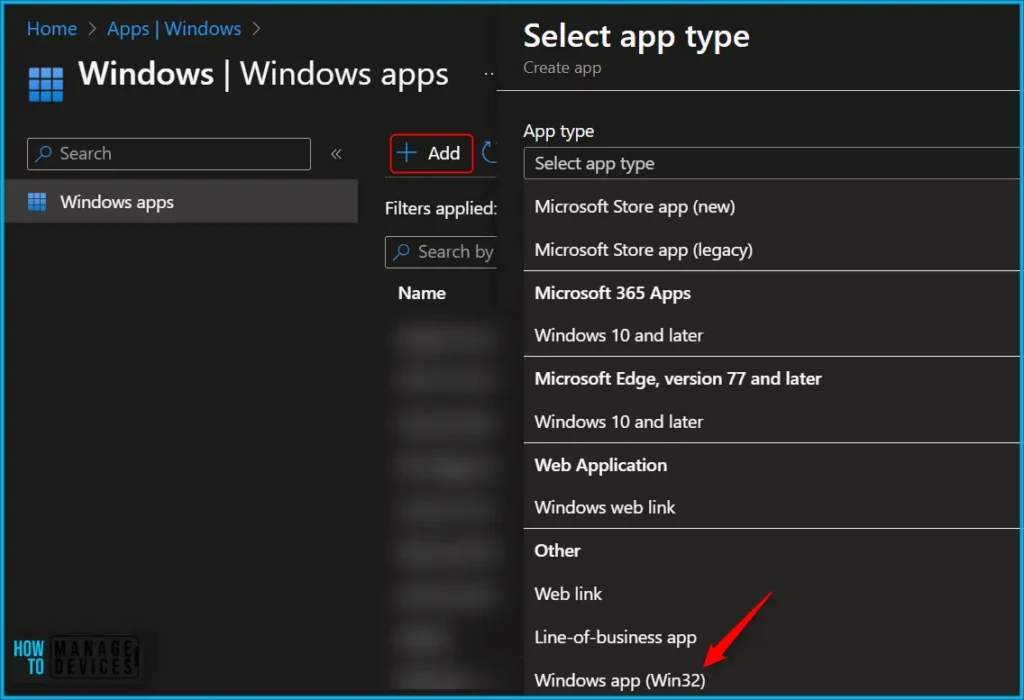Click the magnifier icon in Search by box
This screenshot has width=1024, height=700.
pyautogui.click(x=401, y=251)
